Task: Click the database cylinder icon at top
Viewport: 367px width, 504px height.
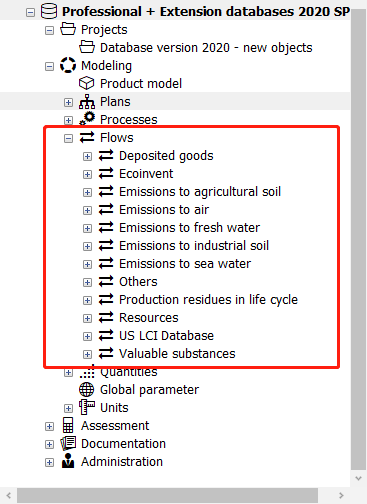Action: point(49,11)
